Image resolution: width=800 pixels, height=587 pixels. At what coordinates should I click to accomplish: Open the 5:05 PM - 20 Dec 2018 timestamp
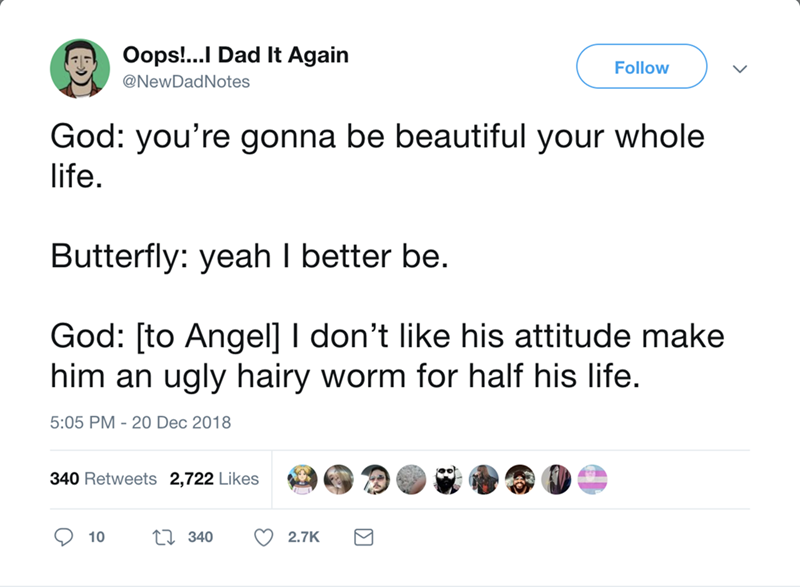(x=140, y=422)
